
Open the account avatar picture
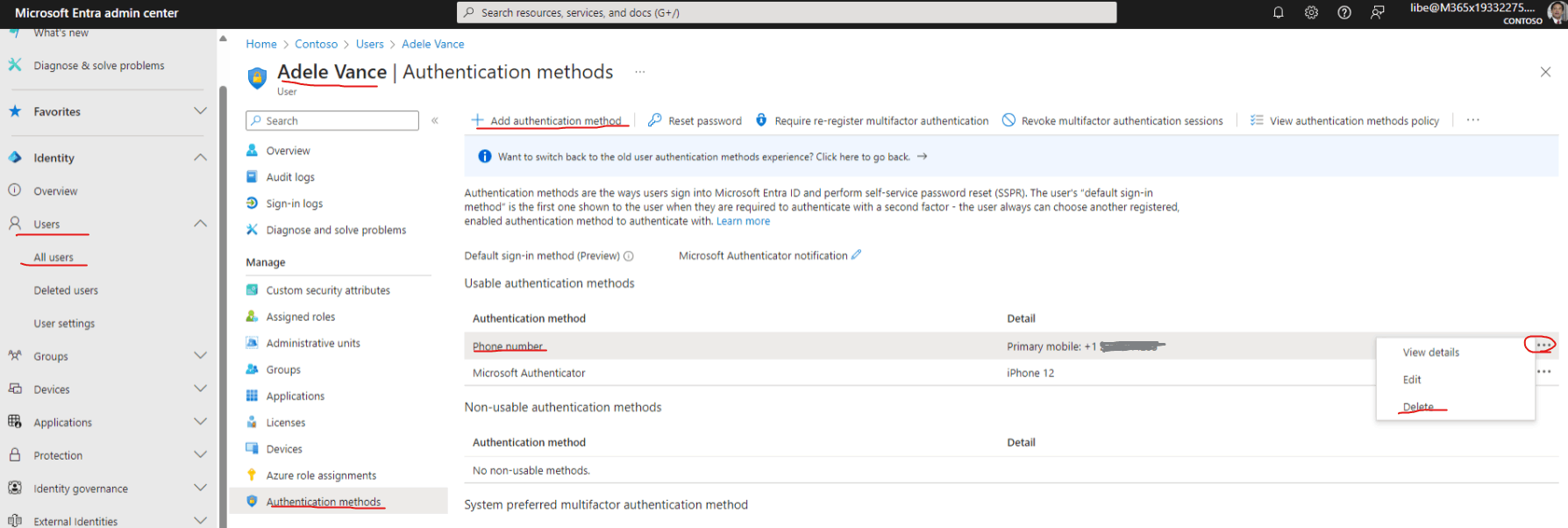[1557, 12]
